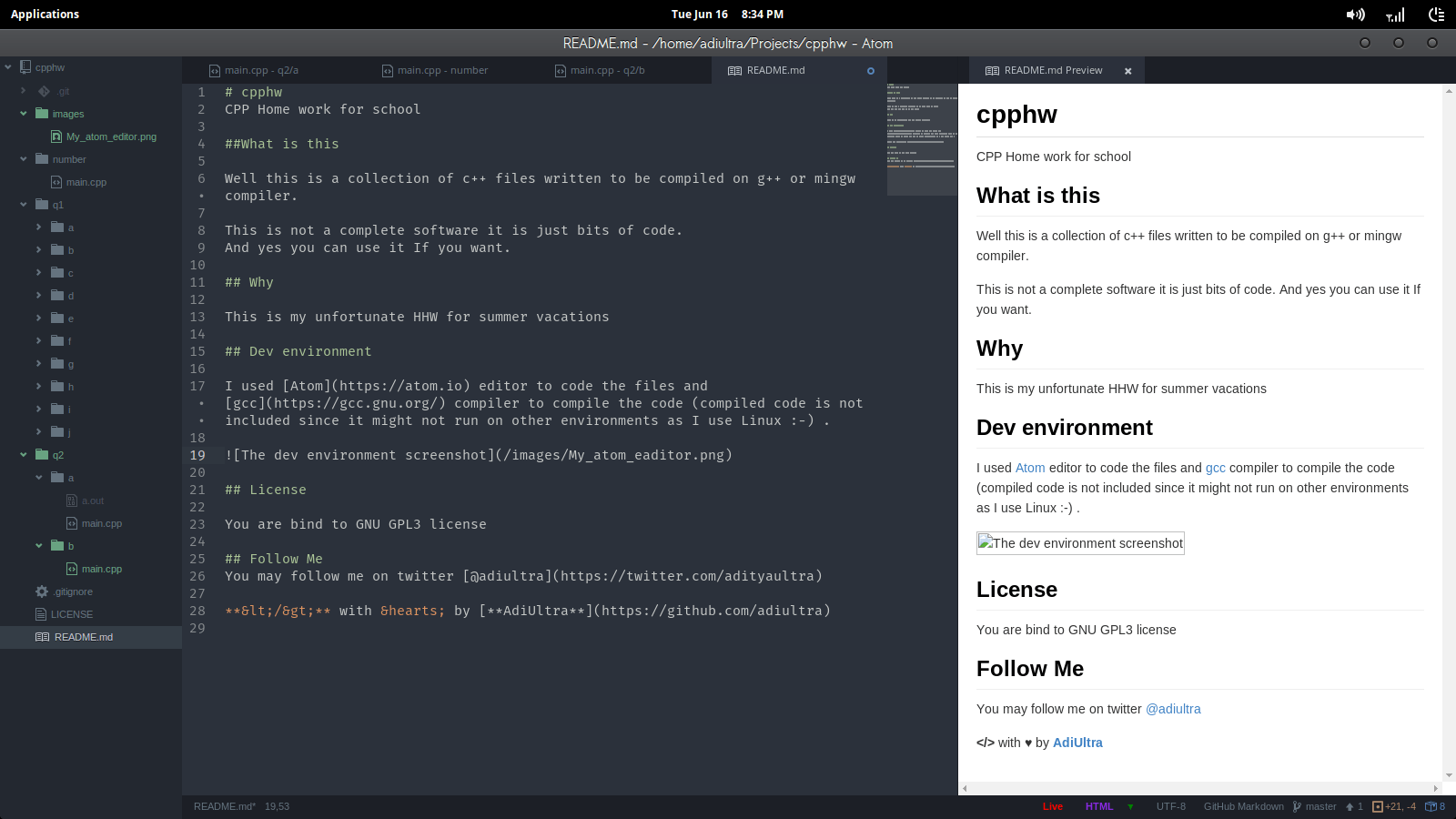
Task: Click the images folder icon
Action: pyautogui.click(x=42, y=114)
